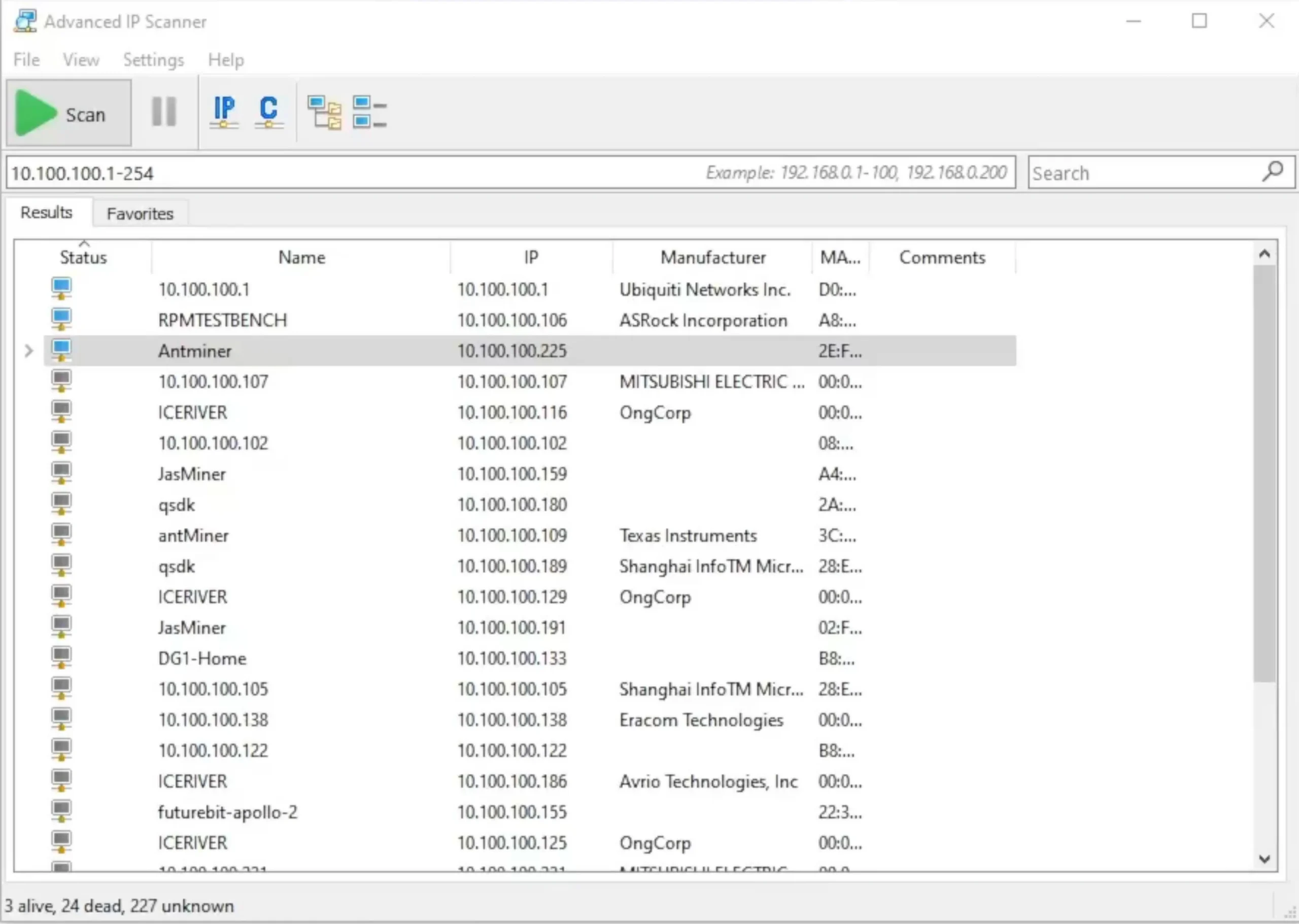Start the network Scan
Viewport: 1299px width, 924px height.
pyautogui.click(x=69, y=113)
